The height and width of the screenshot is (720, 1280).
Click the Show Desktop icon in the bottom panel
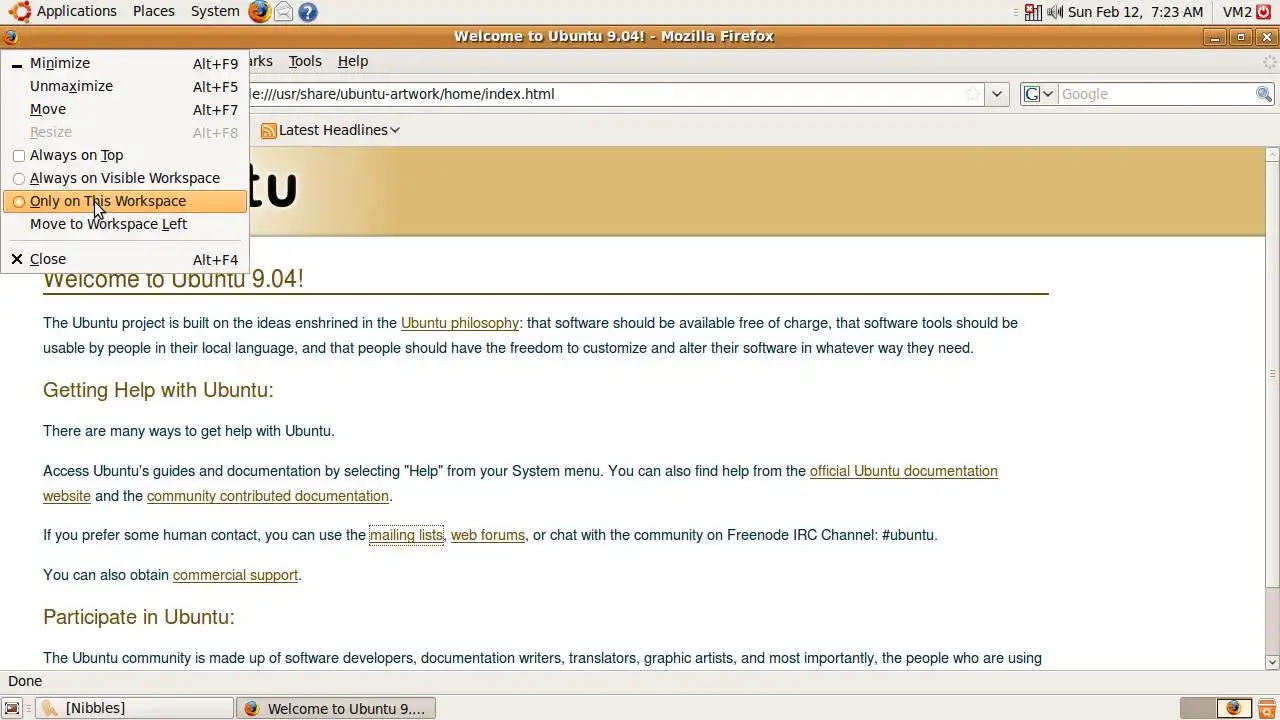tap(12, 708)
